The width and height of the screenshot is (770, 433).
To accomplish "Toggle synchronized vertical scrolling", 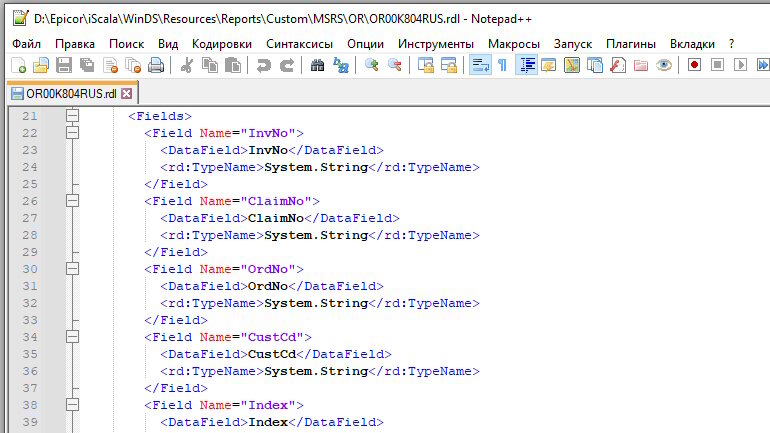I will click(425, 65).
